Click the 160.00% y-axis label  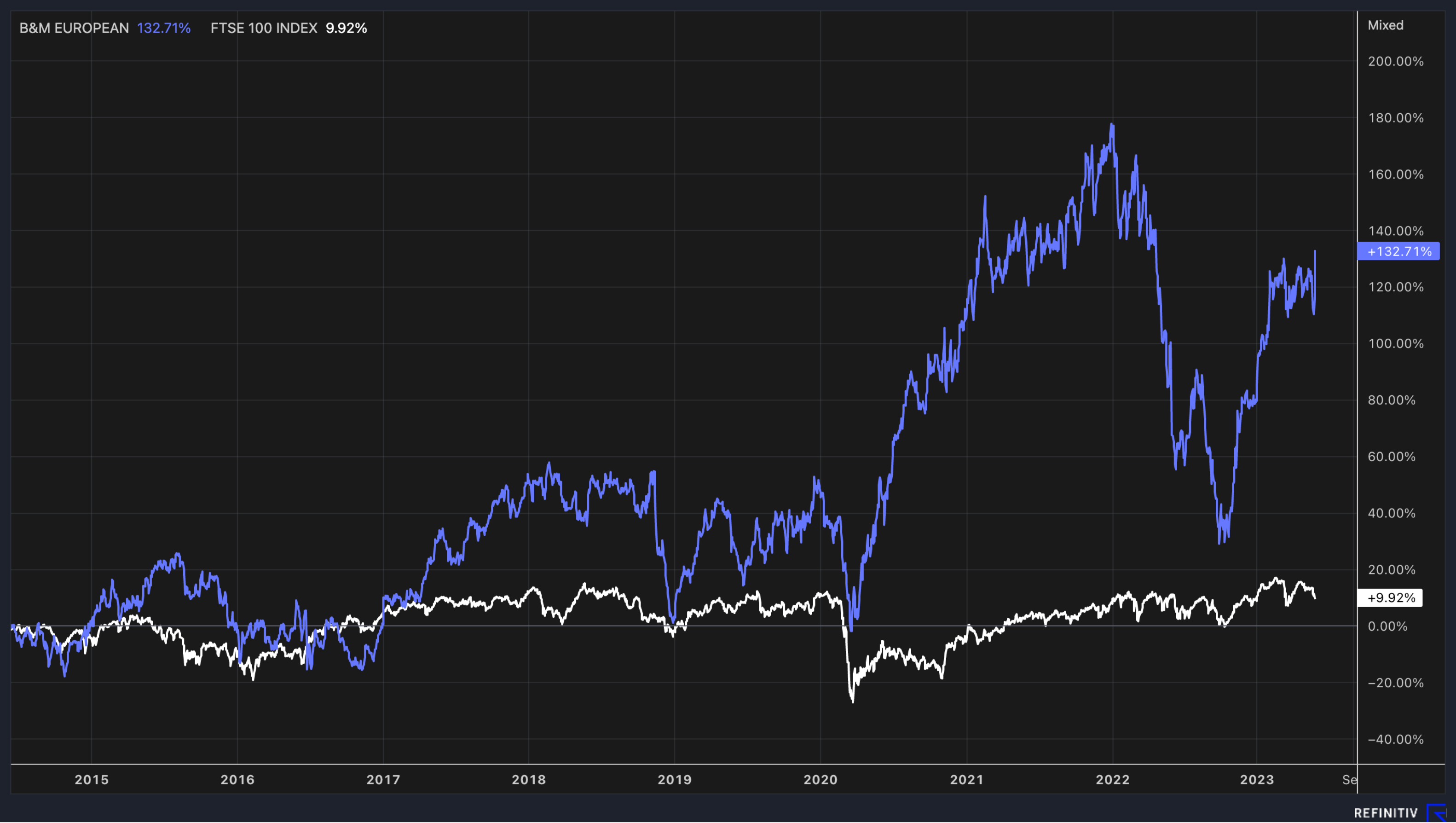click(x=1396, y=174)
